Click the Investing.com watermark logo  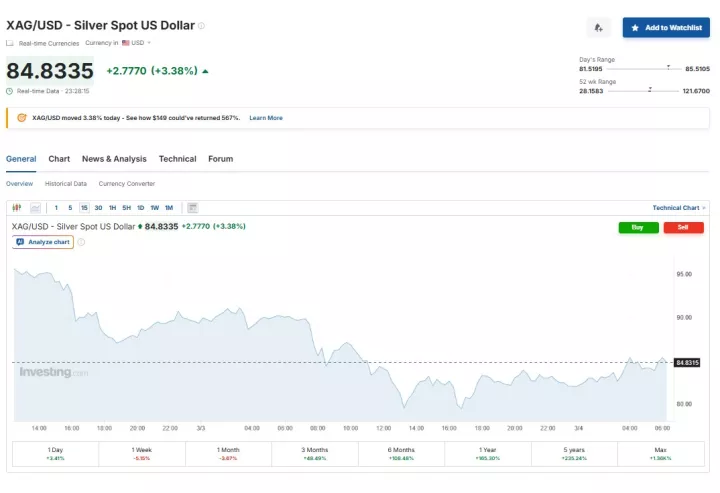(x=53, y=372)
